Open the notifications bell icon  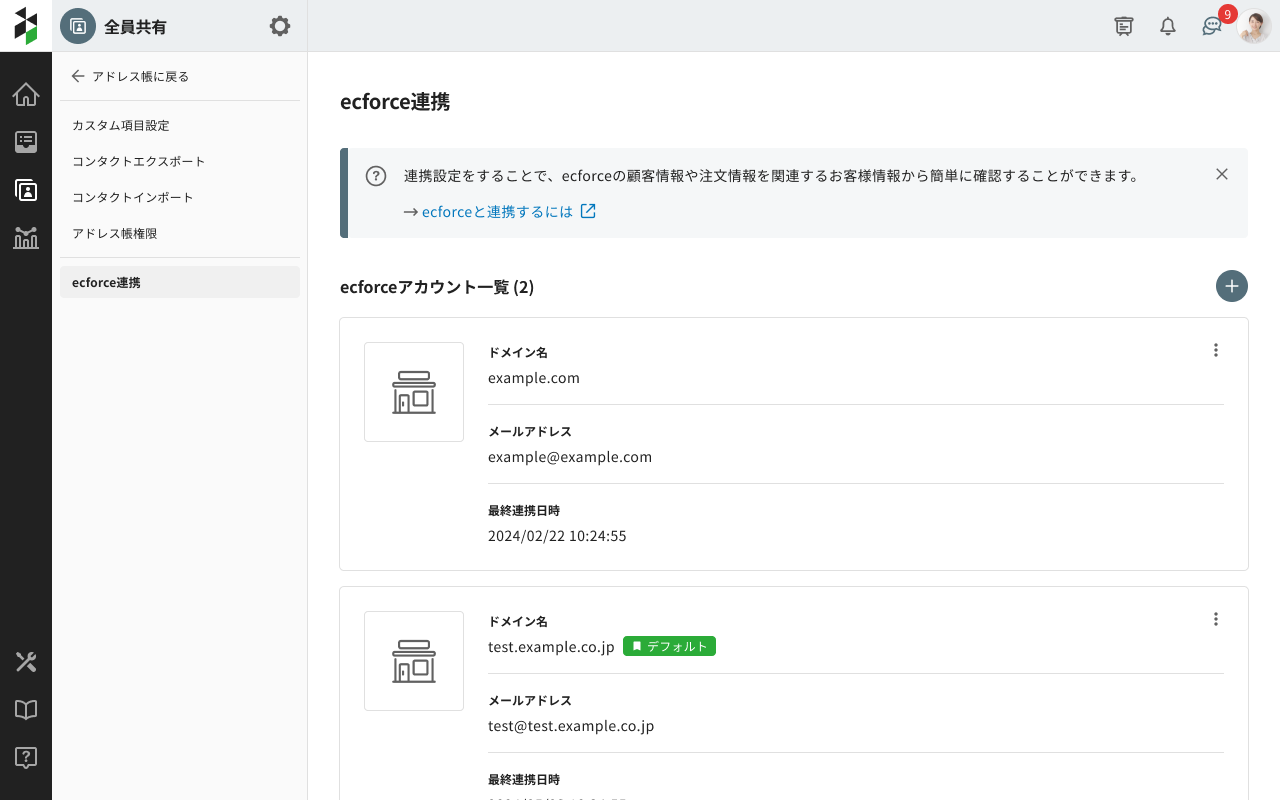click(1168, 27)
